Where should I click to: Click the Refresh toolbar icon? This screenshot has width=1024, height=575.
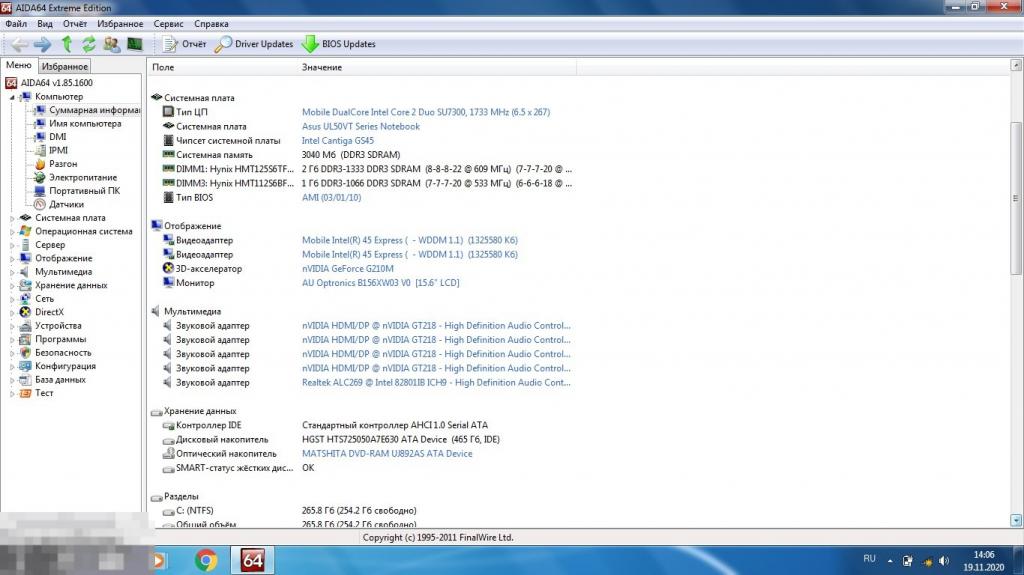[89, 44]
